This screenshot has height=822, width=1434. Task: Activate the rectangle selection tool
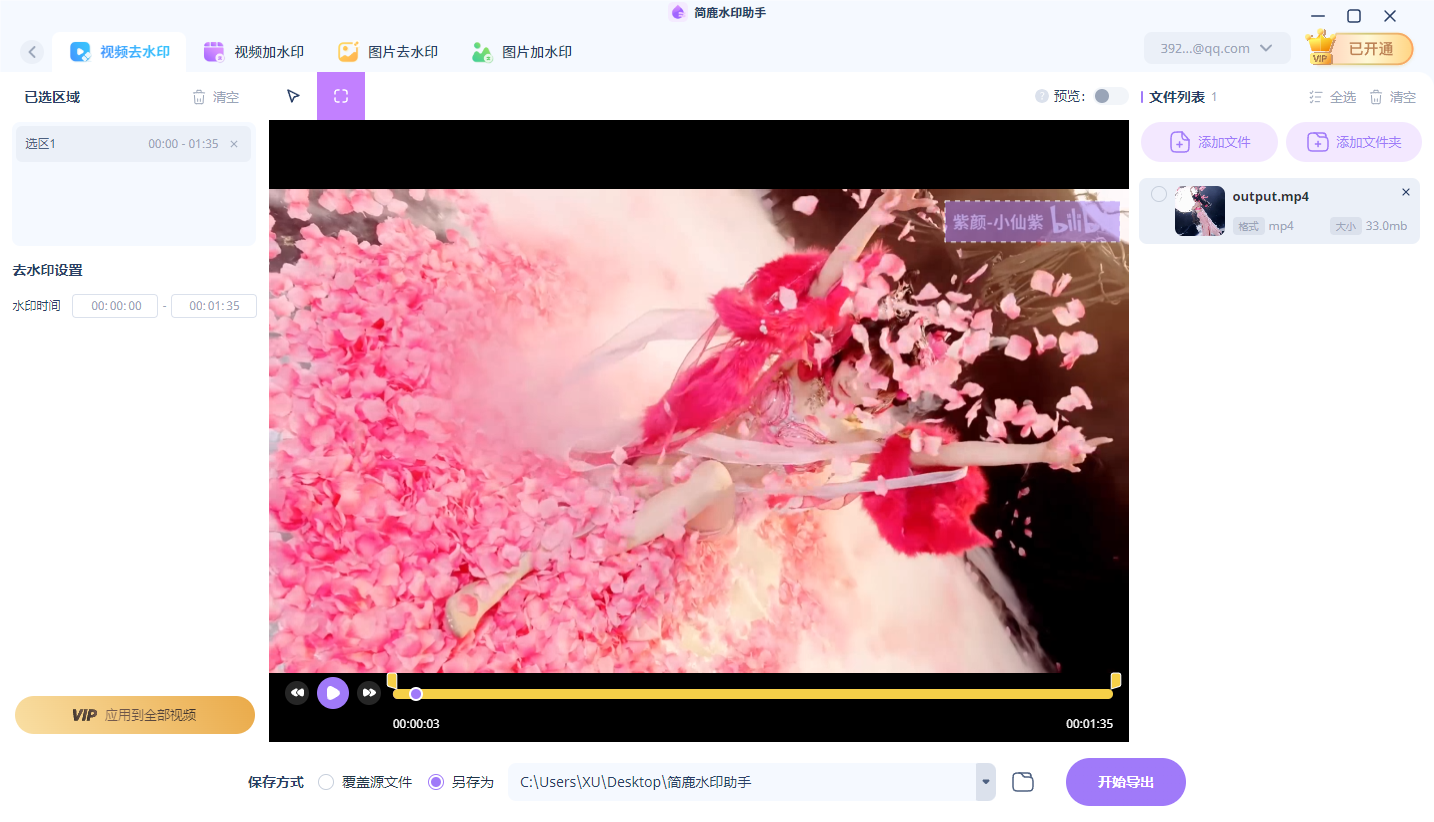341,96
